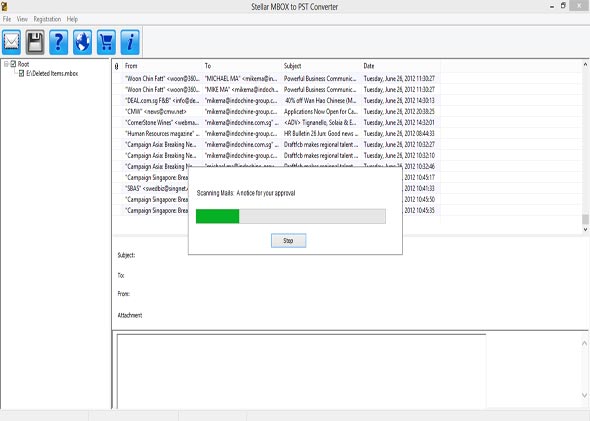The height and width of the screenshot is (421, 590).
Task: Click the Select Mailbox envelope icon
Action: tap(11, 42)
